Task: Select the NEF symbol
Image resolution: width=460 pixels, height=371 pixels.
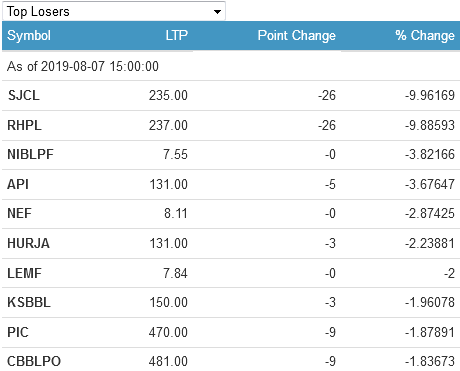Action: click(x=19, y=213)
